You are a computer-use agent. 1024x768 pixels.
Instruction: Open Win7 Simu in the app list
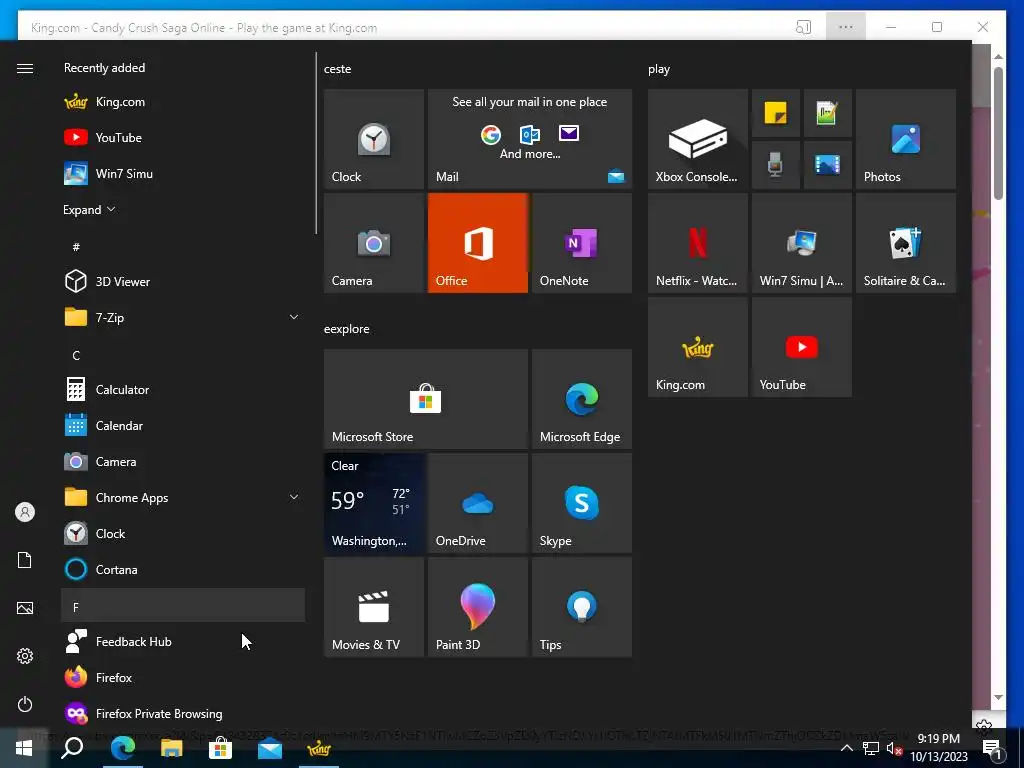point(183,174)
